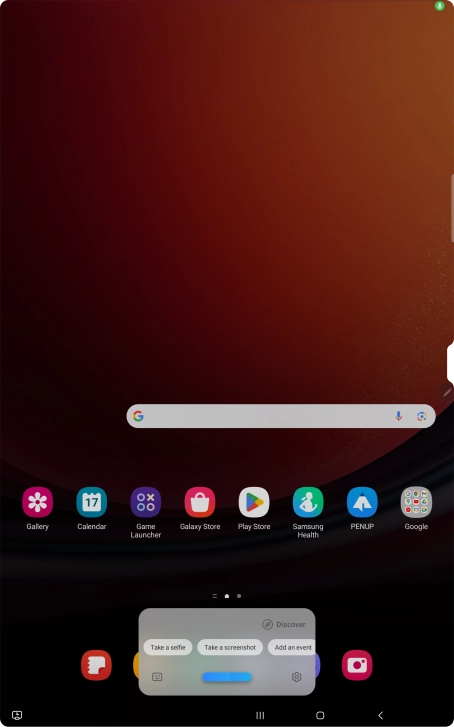Tap the screen icon in navigation bar corner

pos(17,715)
